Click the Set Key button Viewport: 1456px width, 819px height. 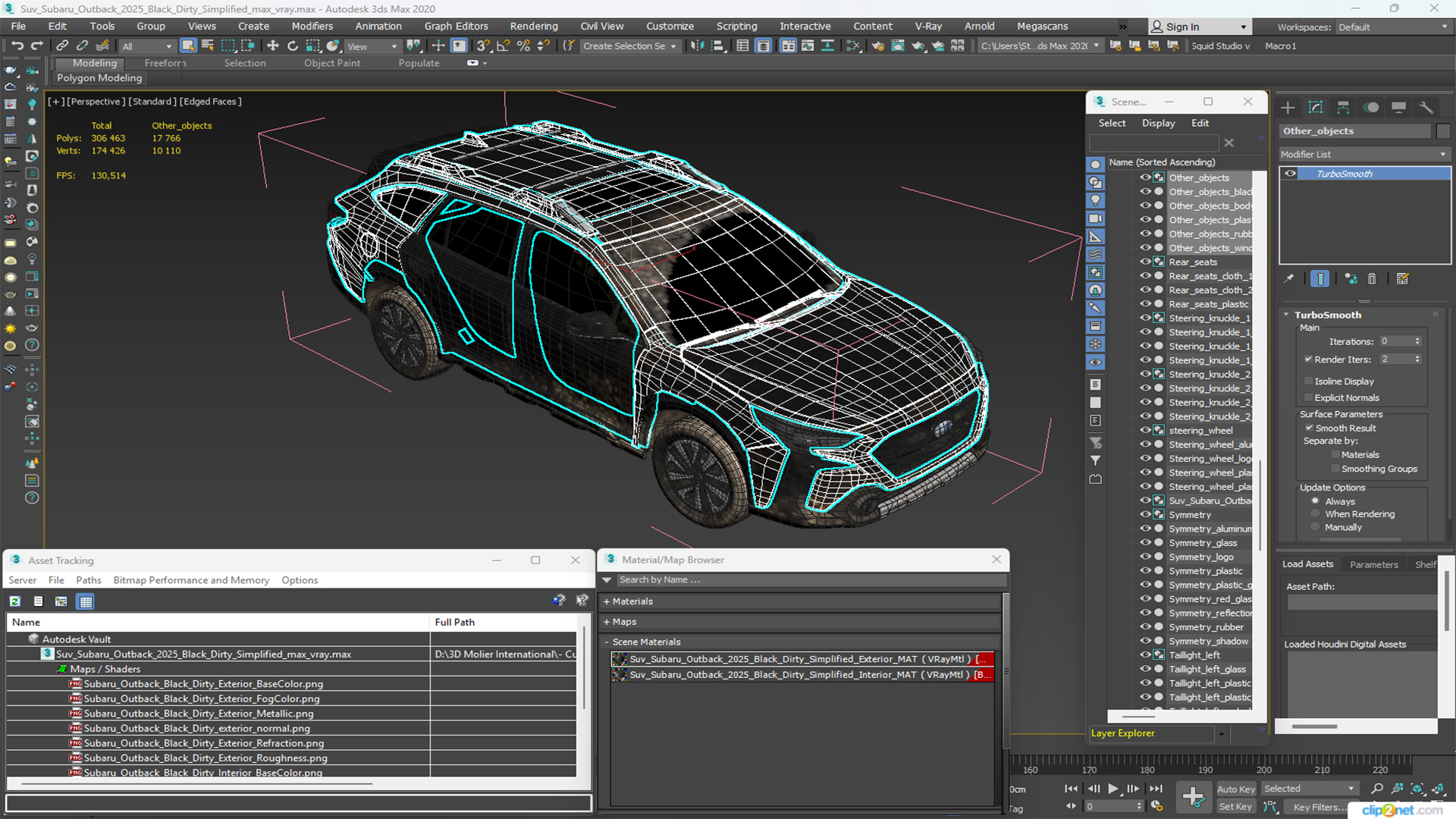(1236, 807)
